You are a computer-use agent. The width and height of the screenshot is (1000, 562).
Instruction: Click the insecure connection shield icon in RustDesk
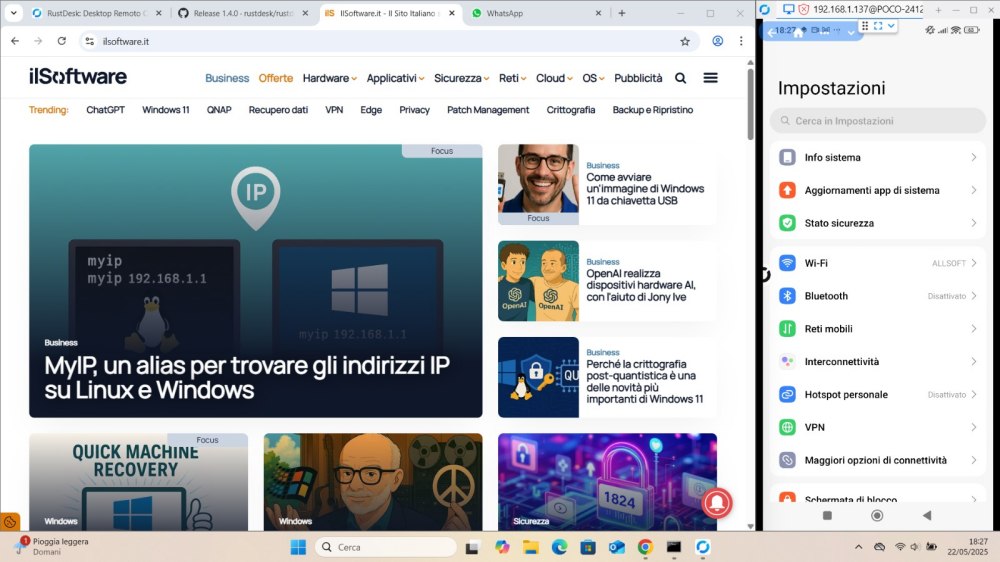(803, 10)
